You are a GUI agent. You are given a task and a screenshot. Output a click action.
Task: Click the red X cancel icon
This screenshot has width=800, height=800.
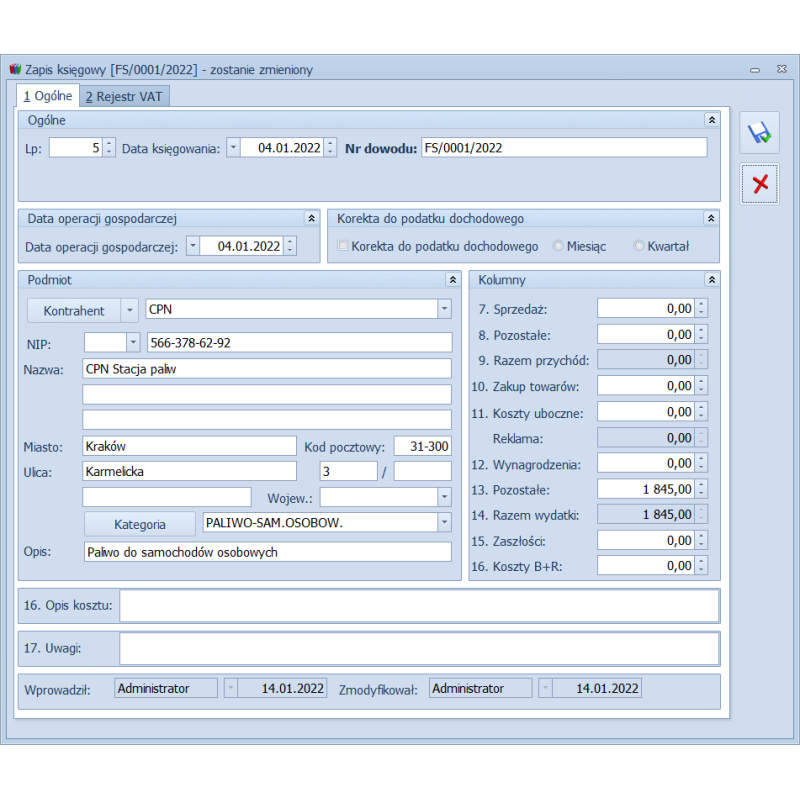point(759,184)
